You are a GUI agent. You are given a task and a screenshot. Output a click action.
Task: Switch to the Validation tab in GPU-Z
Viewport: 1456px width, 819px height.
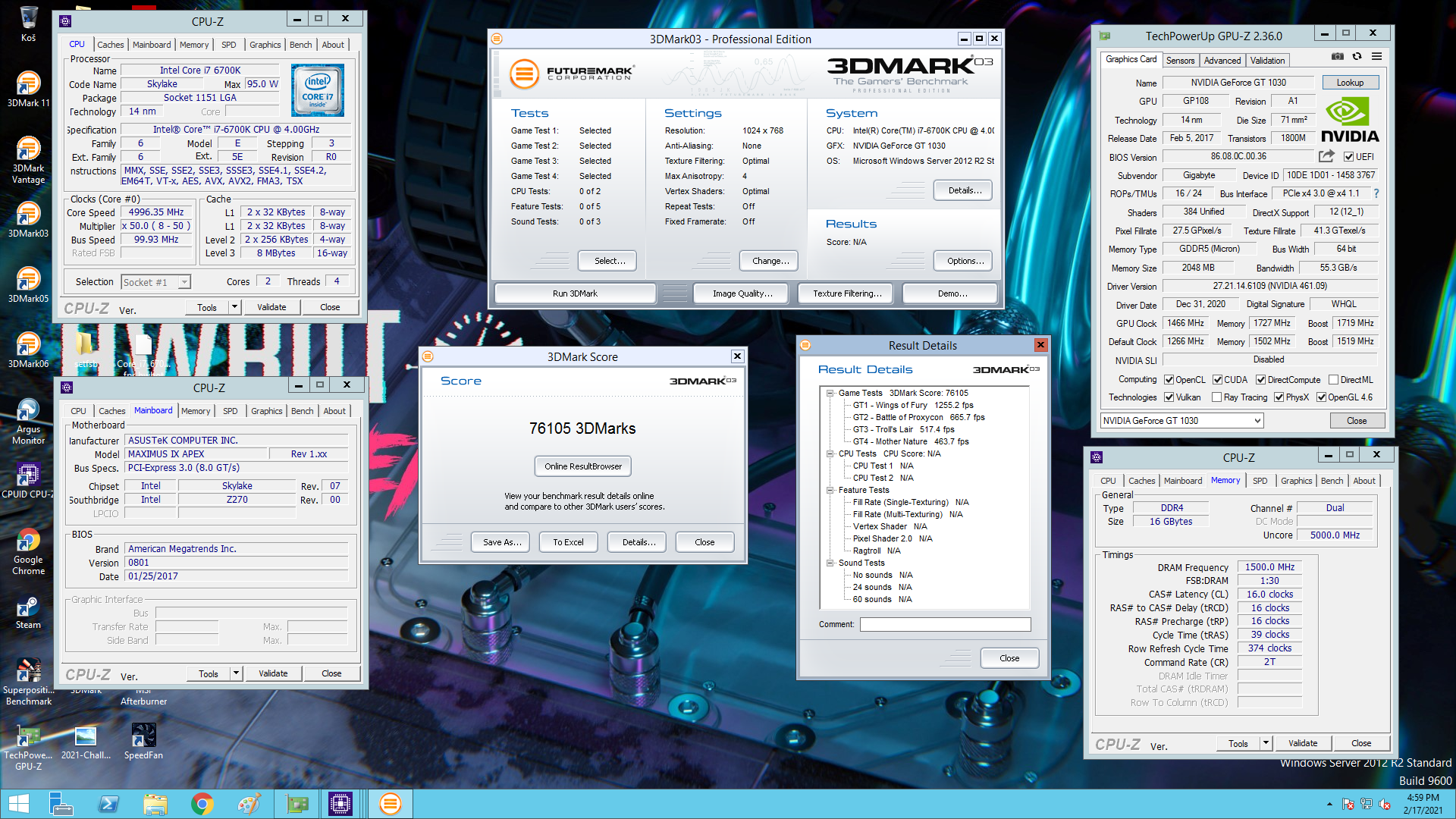(x=1268, y=61)
